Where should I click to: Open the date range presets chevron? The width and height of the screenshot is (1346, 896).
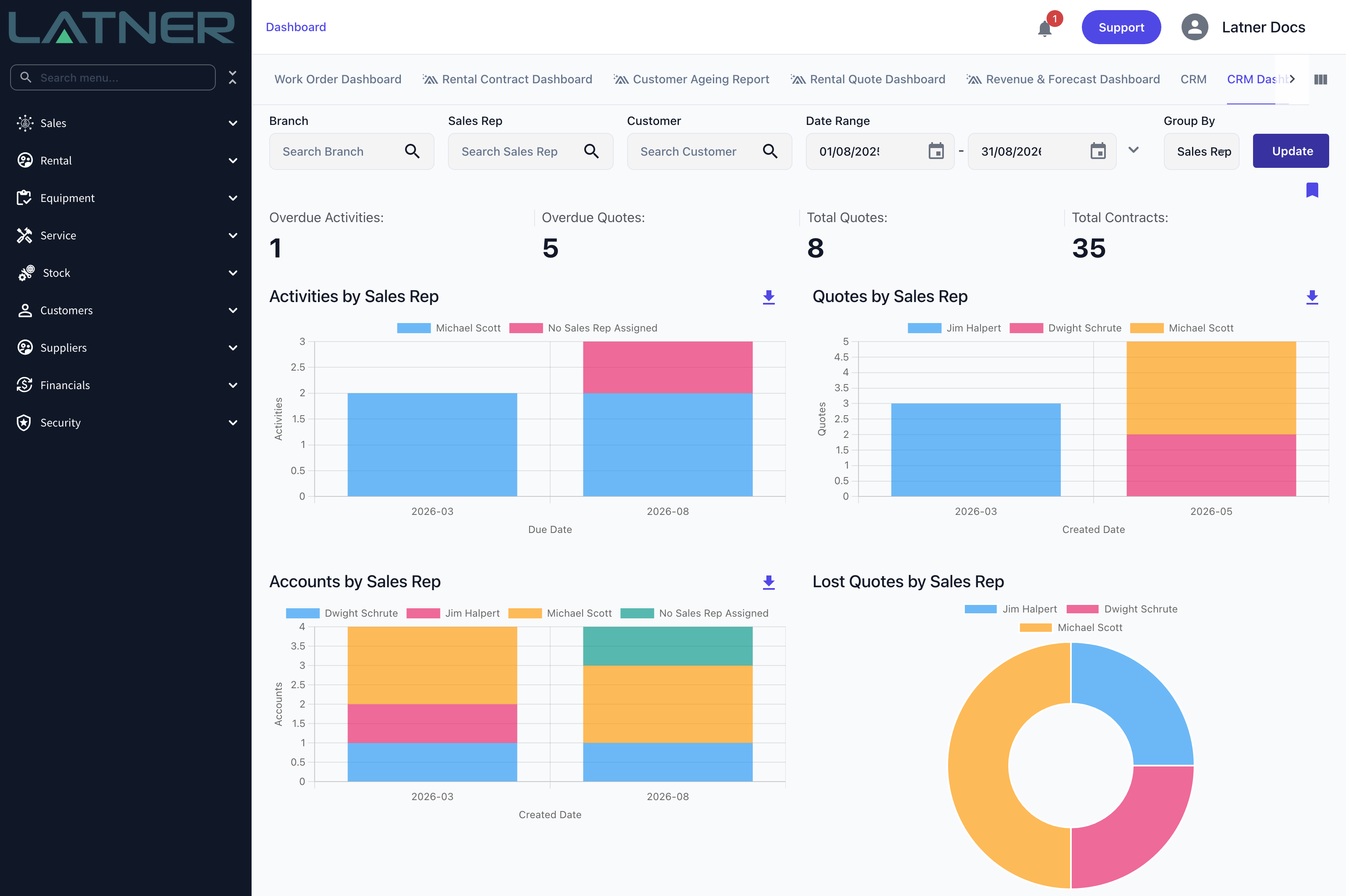pos(1134,150)
